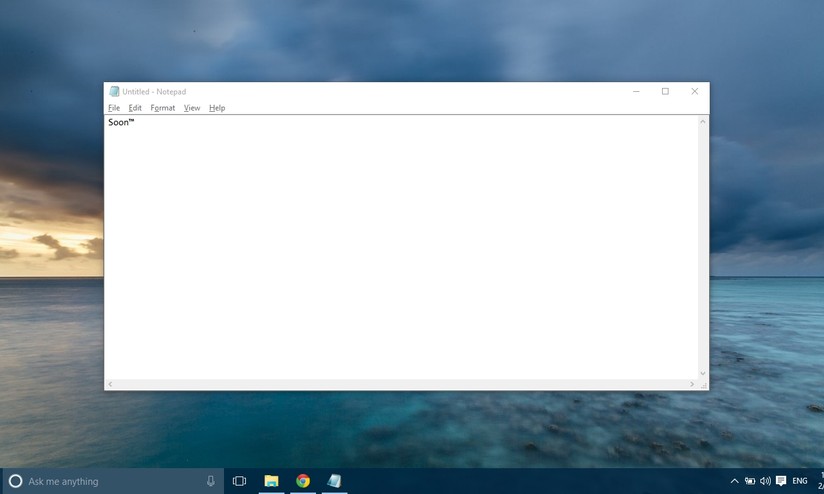Image resolution: width=824 pixels, height=494 pixels.
Task: Click the microphone icon in search box
Action: coord(210,481)
